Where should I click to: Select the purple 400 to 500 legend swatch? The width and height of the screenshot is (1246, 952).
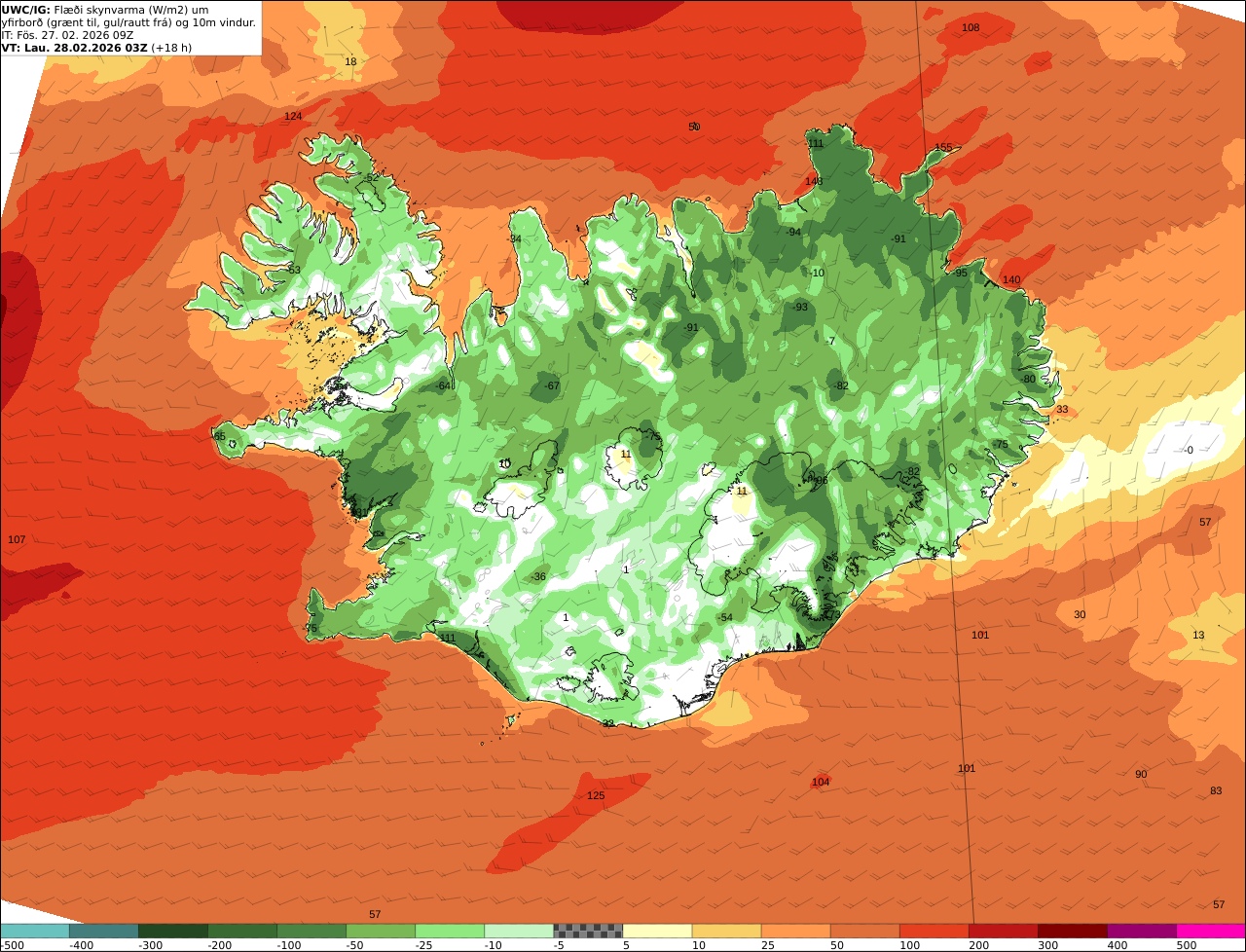pyautogui.click(x=1141, y=931)
